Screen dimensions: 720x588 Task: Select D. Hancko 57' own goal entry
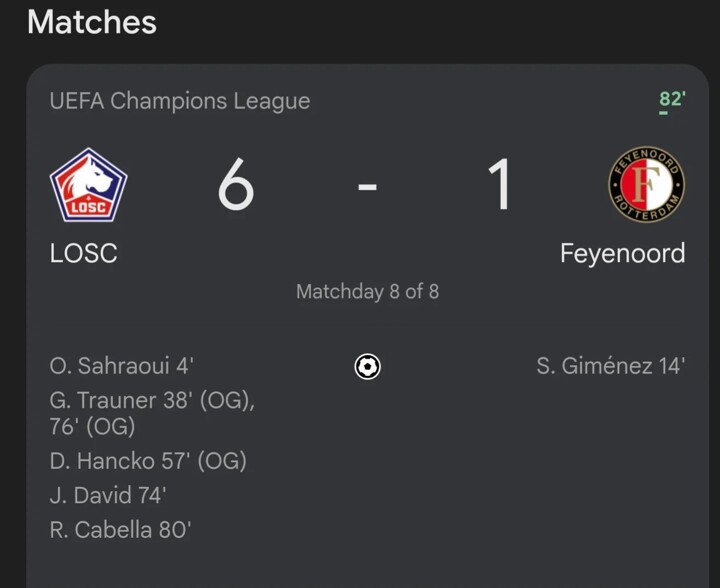[x=148, y=461]
